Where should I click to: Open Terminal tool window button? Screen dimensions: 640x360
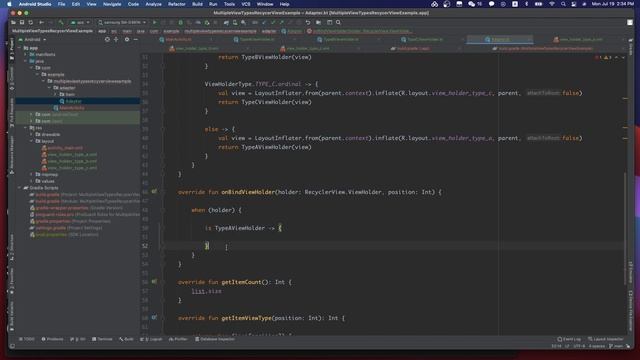(102, 339)
